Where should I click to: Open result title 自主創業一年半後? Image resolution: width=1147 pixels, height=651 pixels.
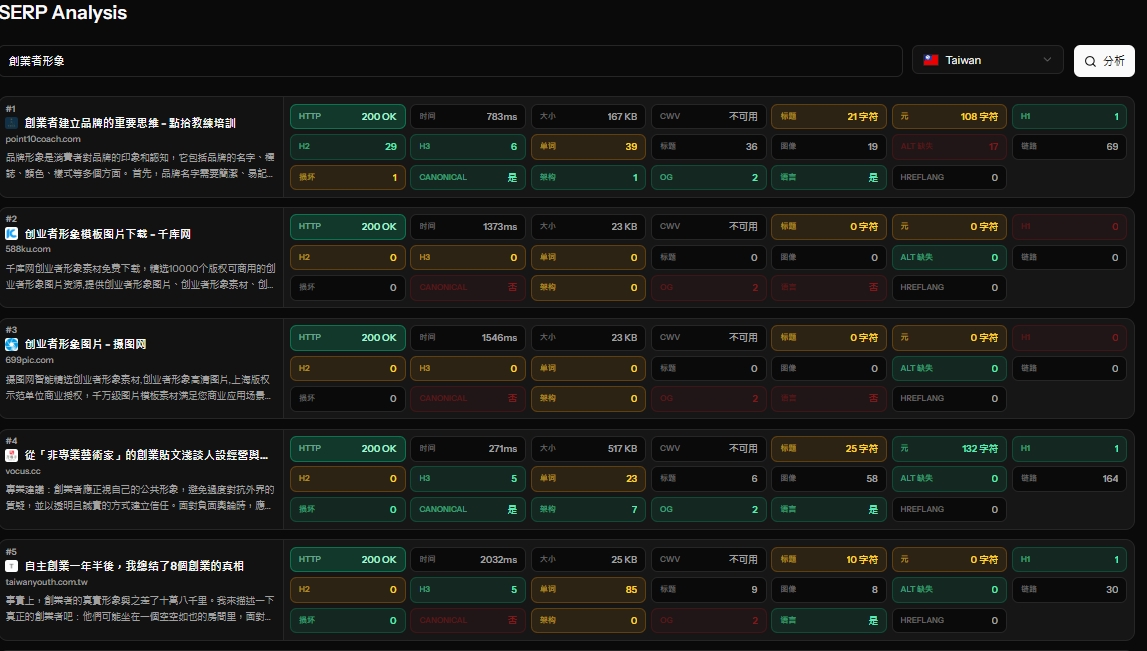(x=135, y=565)
